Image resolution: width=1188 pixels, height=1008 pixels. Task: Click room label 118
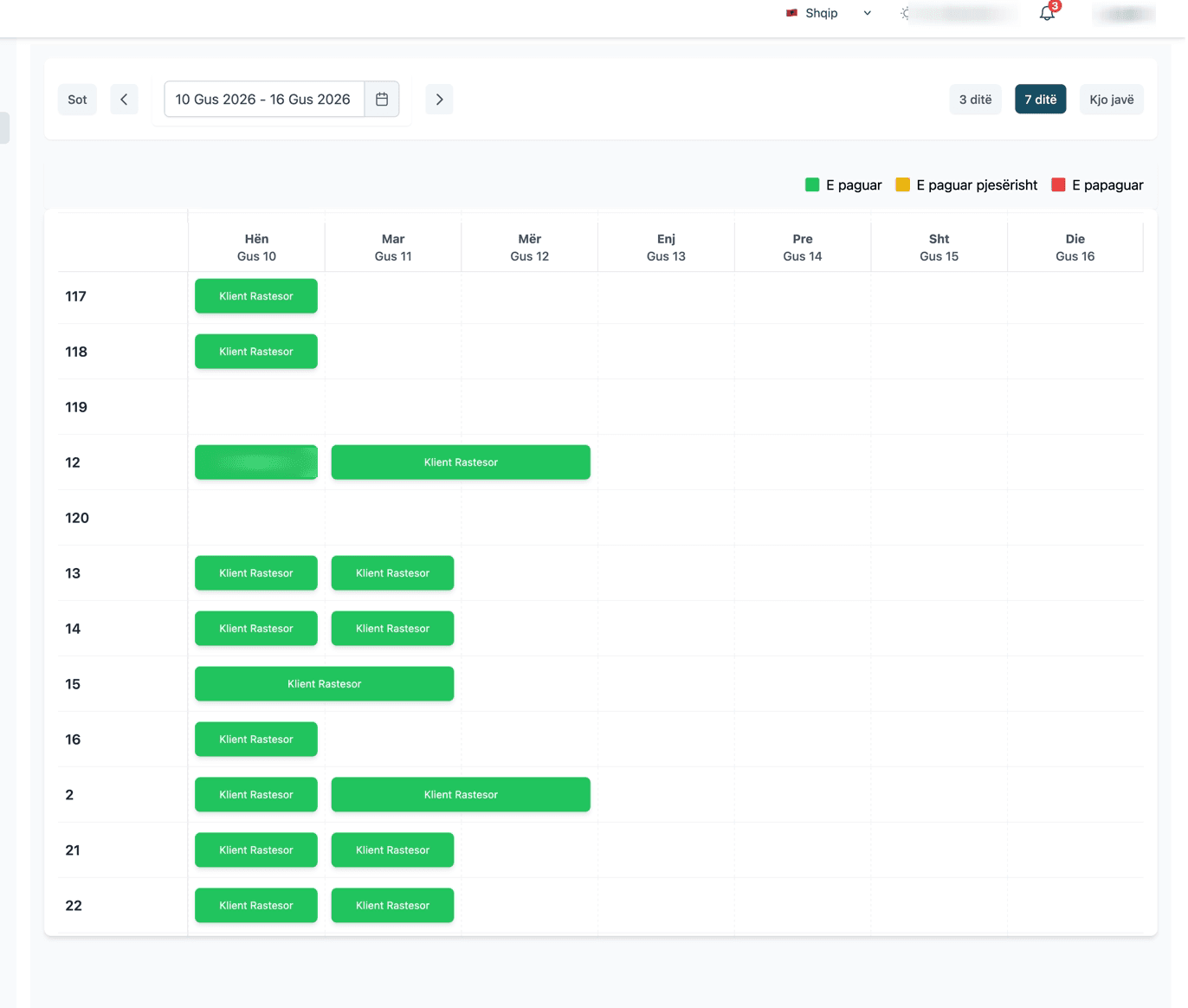tap(76, 352)
